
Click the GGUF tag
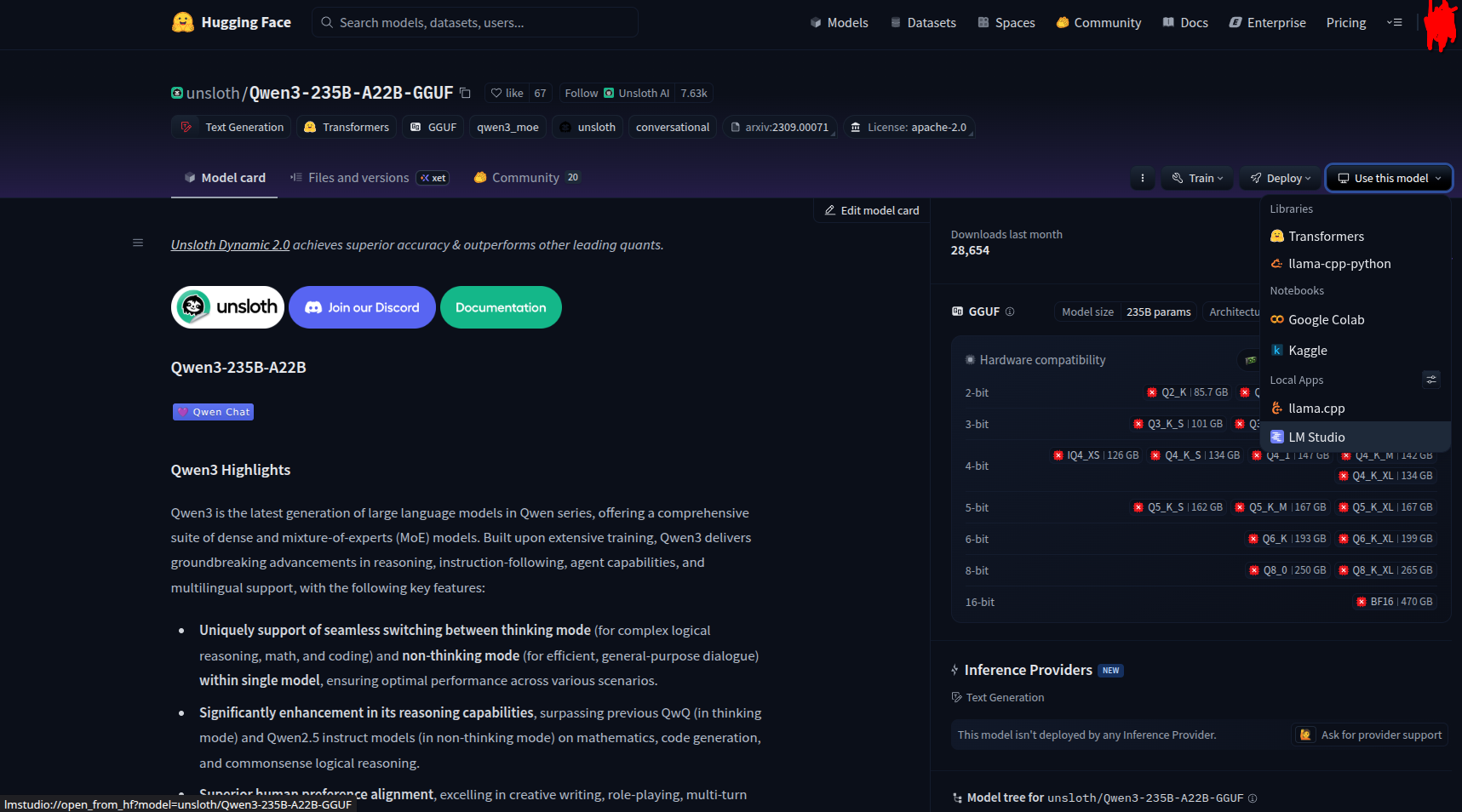433,127
